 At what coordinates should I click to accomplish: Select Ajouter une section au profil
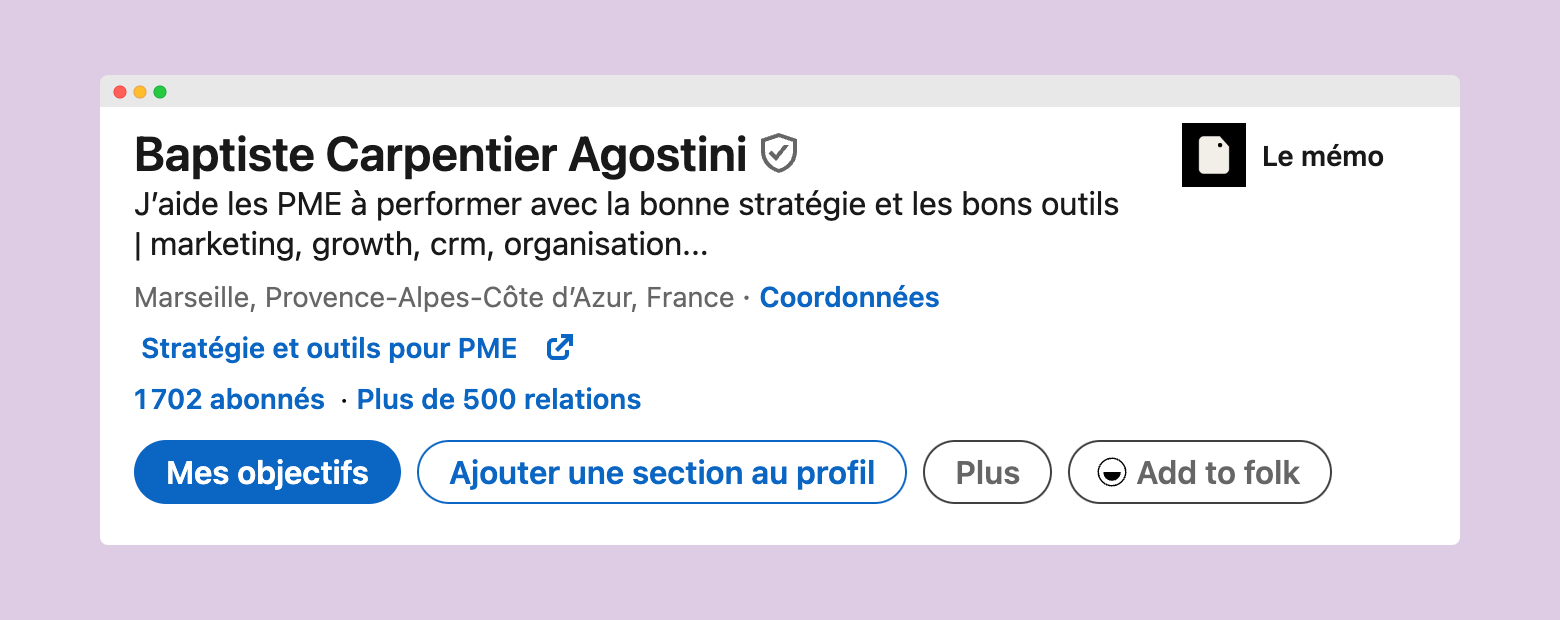pos(662,472)
